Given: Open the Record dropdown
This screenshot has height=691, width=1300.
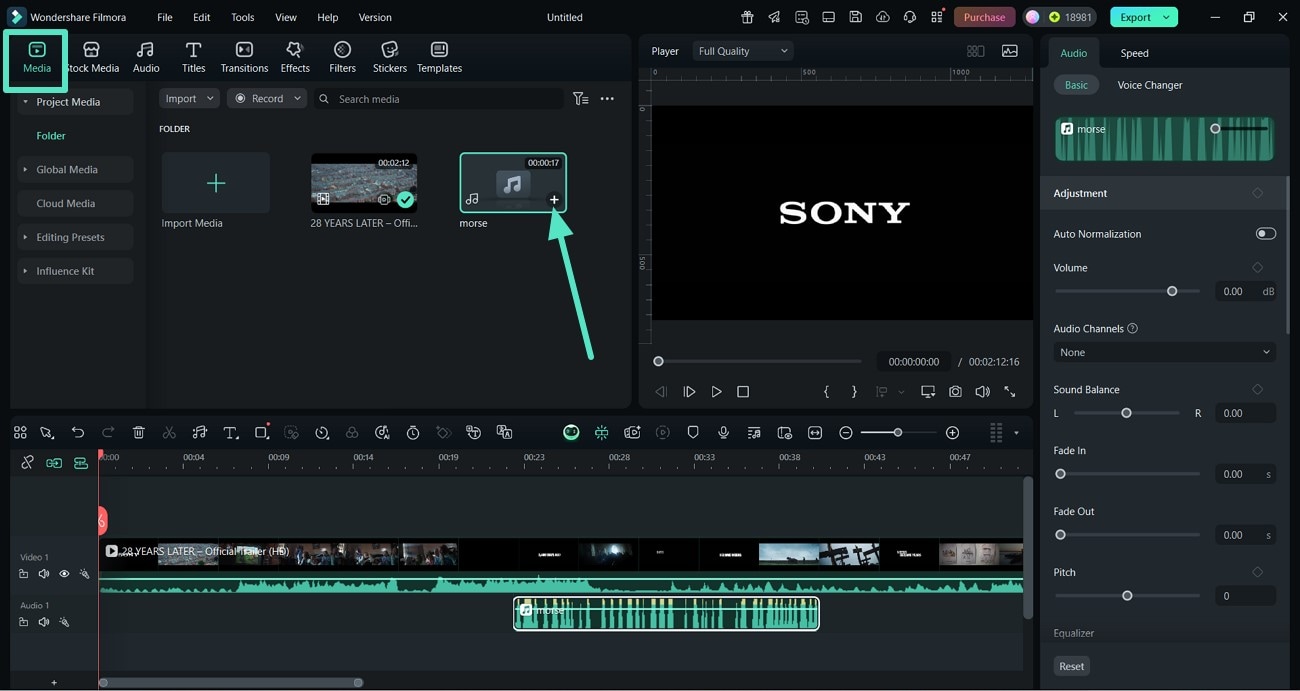Looking at the screenshot, I should point(266,98).
